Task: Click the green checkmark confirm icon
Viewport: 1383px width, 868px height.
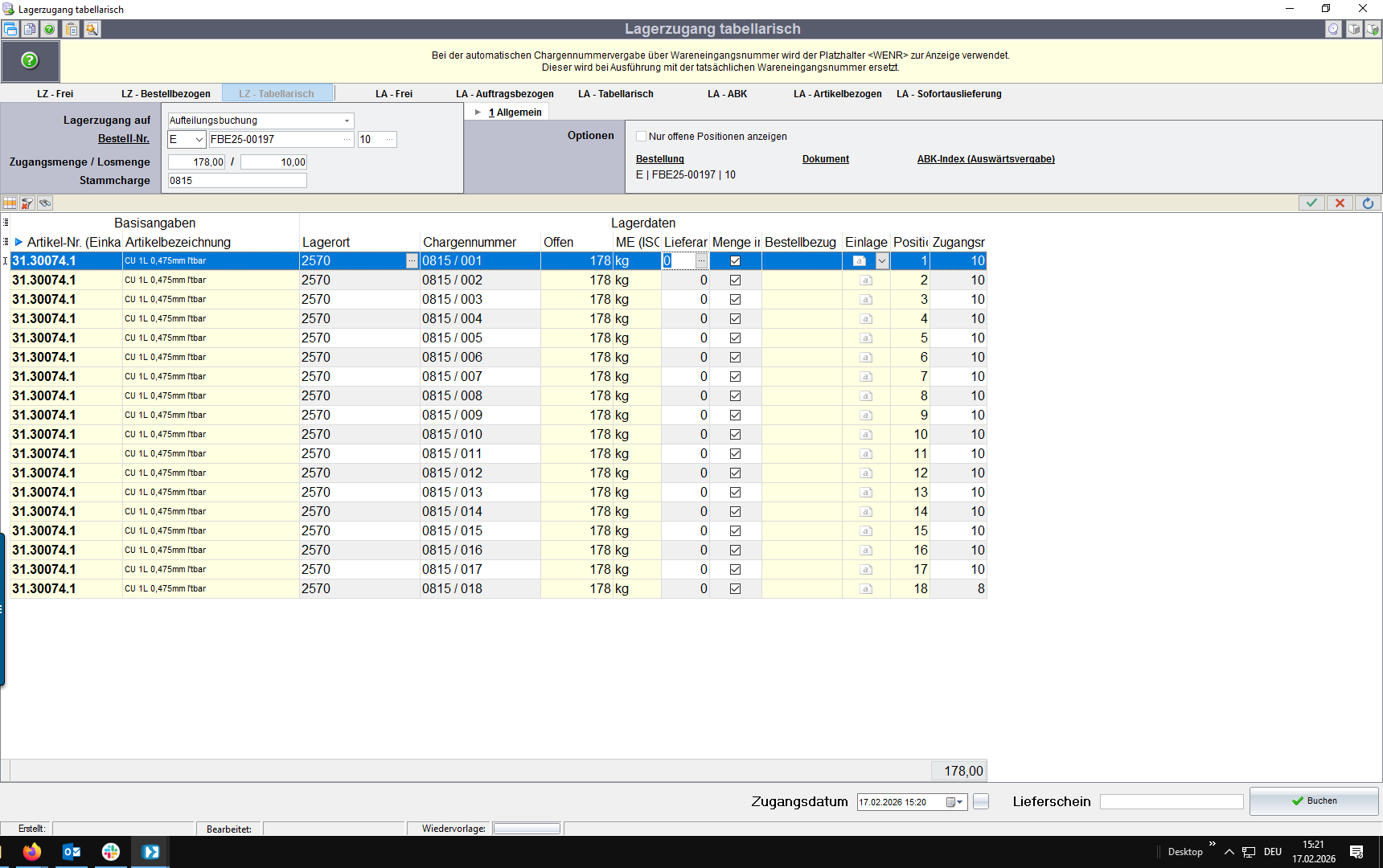Action: point(1311,203)
